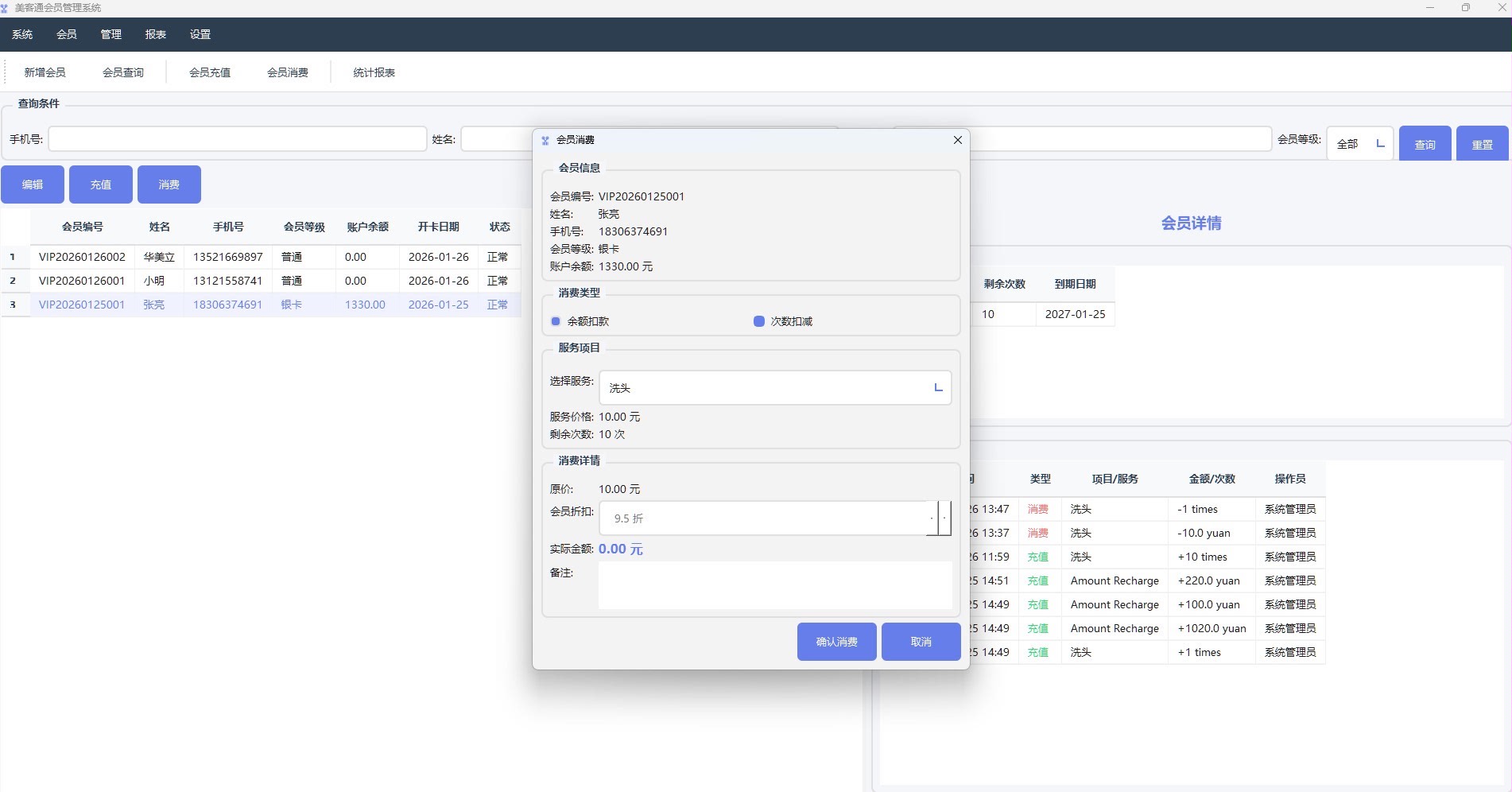
Task: Select the 次数扣减 radio option
Action: [759, 321]
